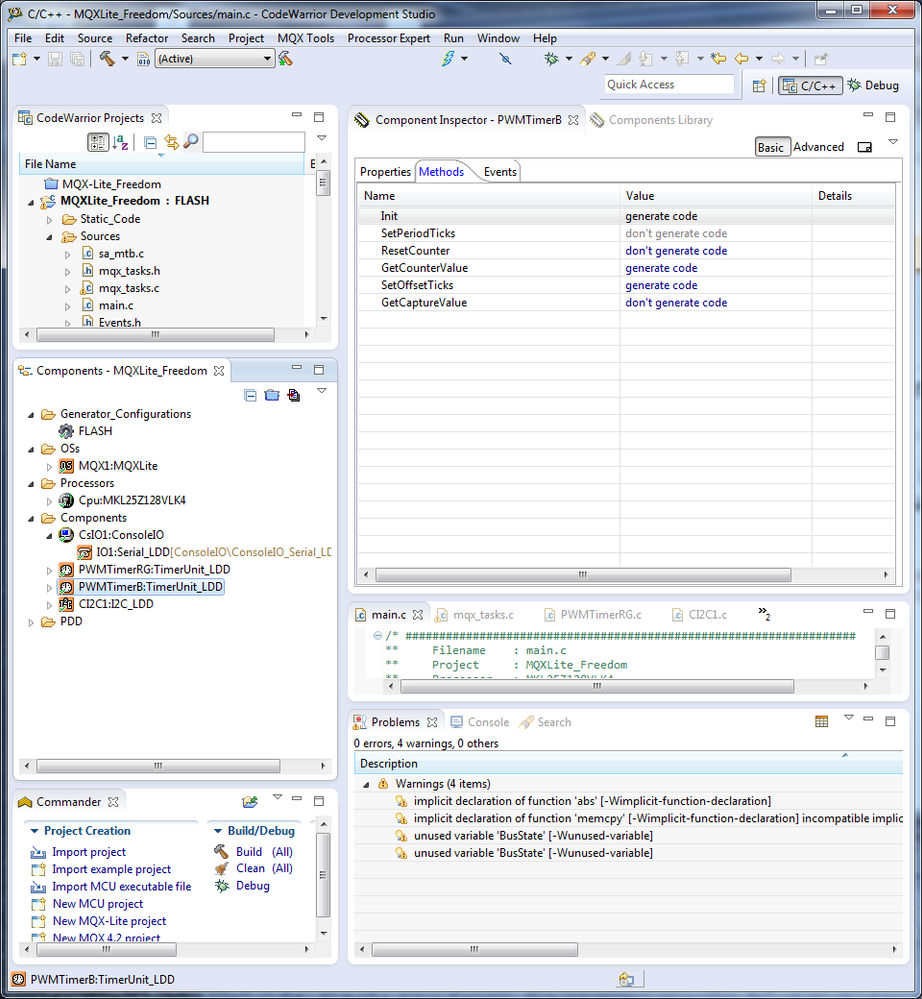
Task: Click the Commander panel open-folder icon
Action: (249, 801)
